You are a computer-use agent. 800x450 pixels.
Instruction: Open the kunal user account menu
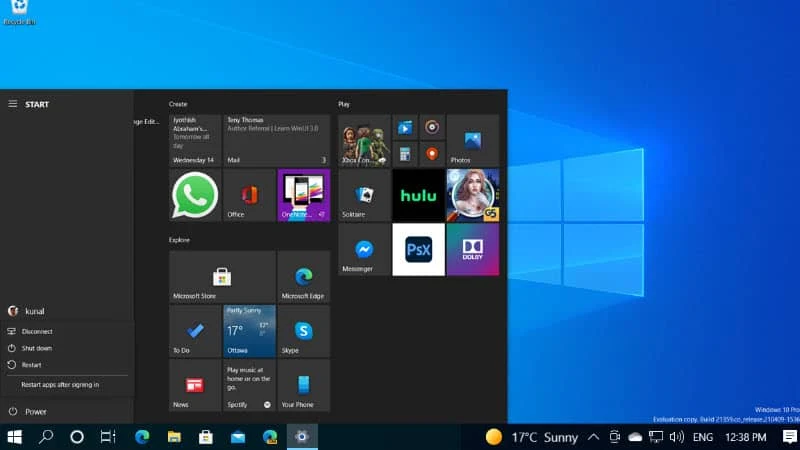(x=66, y=311)
